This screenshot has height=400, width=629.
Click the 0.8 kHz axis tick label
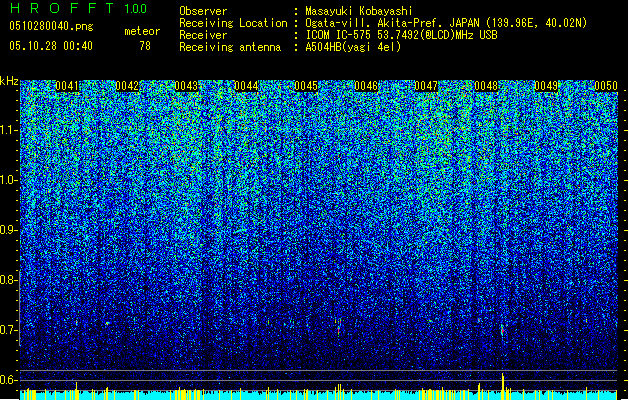click(9, 280)
